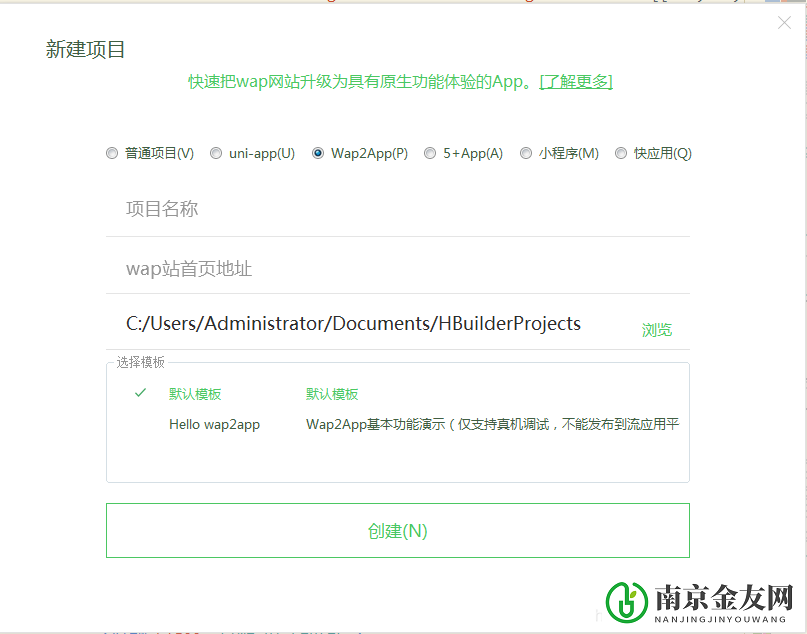807x634 pixels.
Task: Choose the uni-app(U) project type
Action: 216,153
